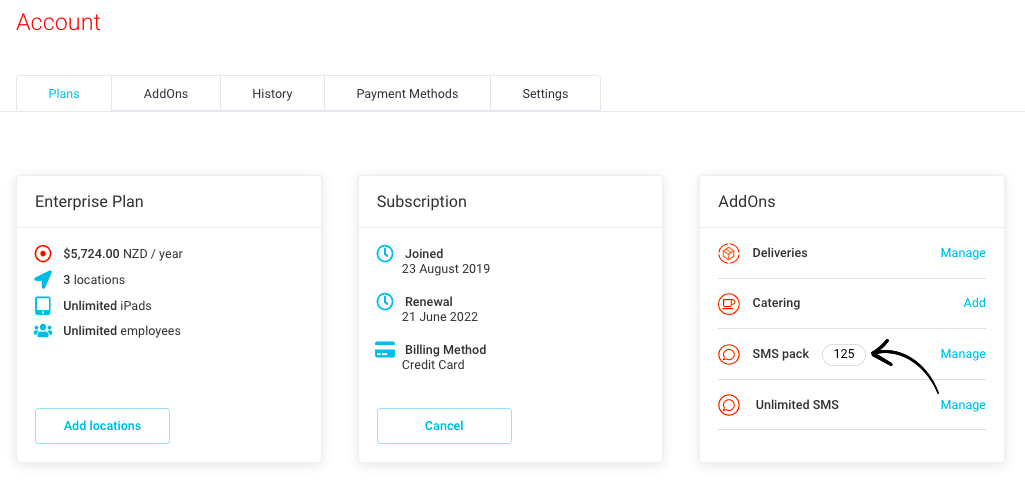The image size is (1025, 487).
Task: Click the 21 June 2022 renewal date
Action: pos(440,317)
